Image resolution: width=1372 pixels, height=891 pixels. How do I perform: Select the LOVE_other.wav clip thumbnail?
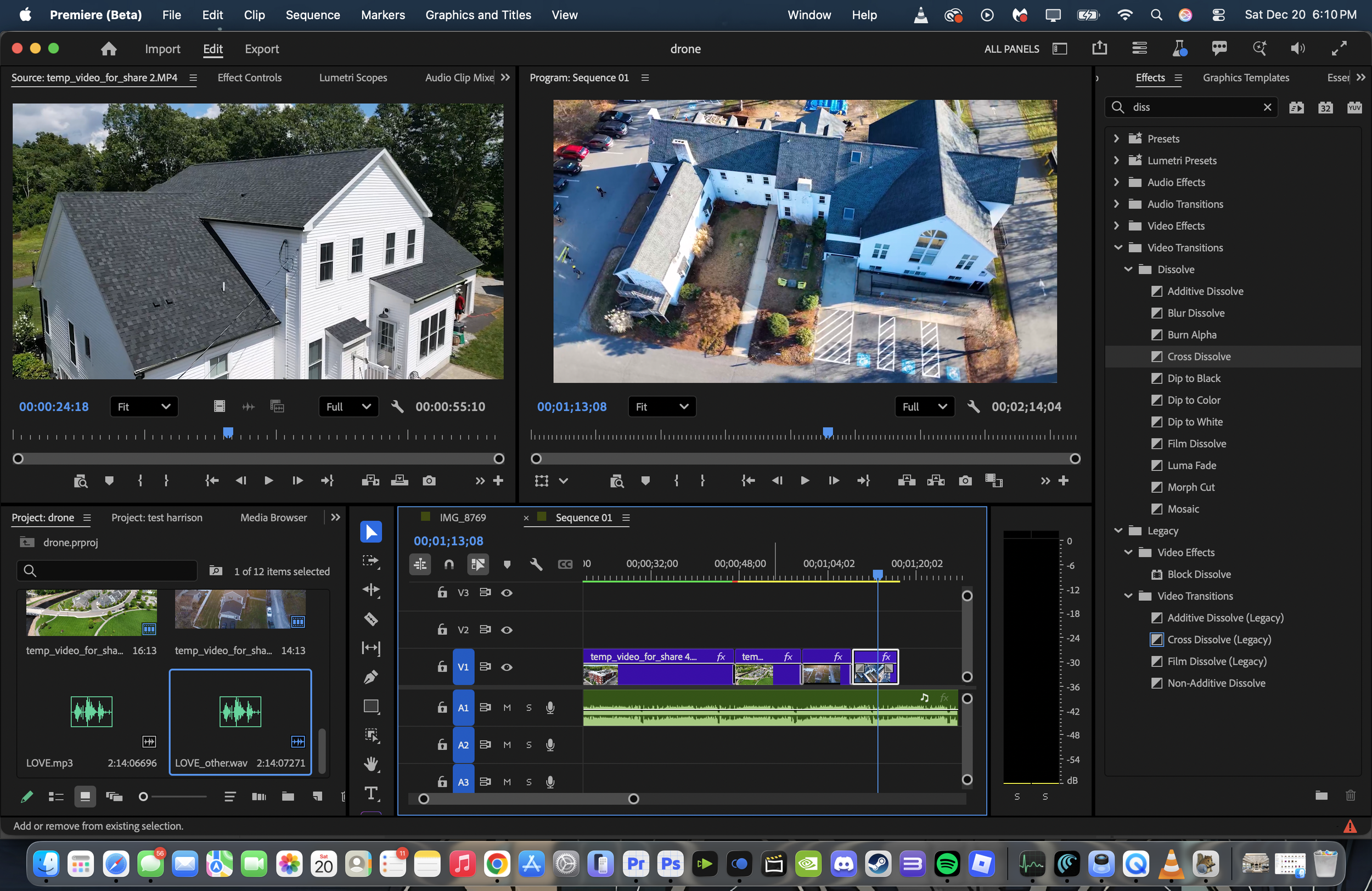click(240, 711)
